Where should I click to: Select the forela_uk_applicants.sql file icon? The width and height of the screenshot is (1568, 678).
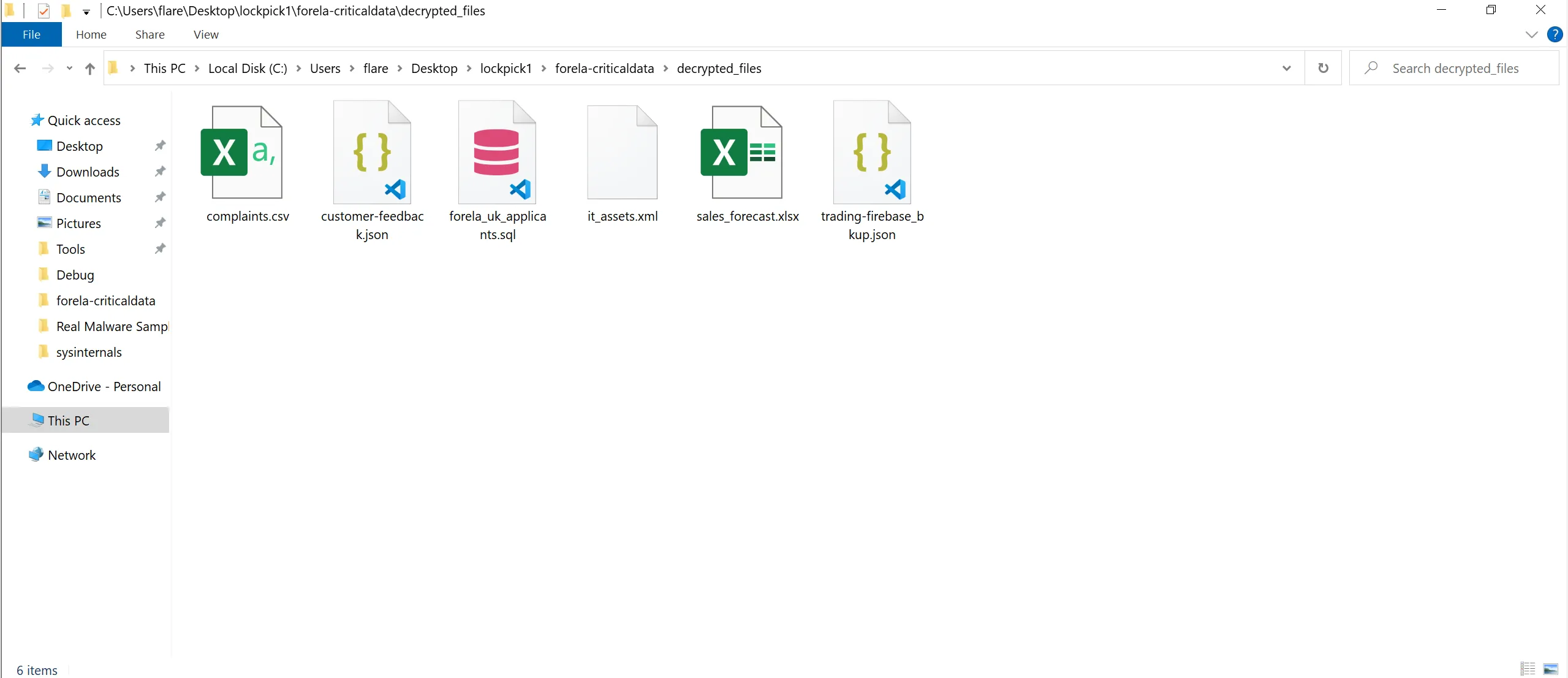[497, 152]
